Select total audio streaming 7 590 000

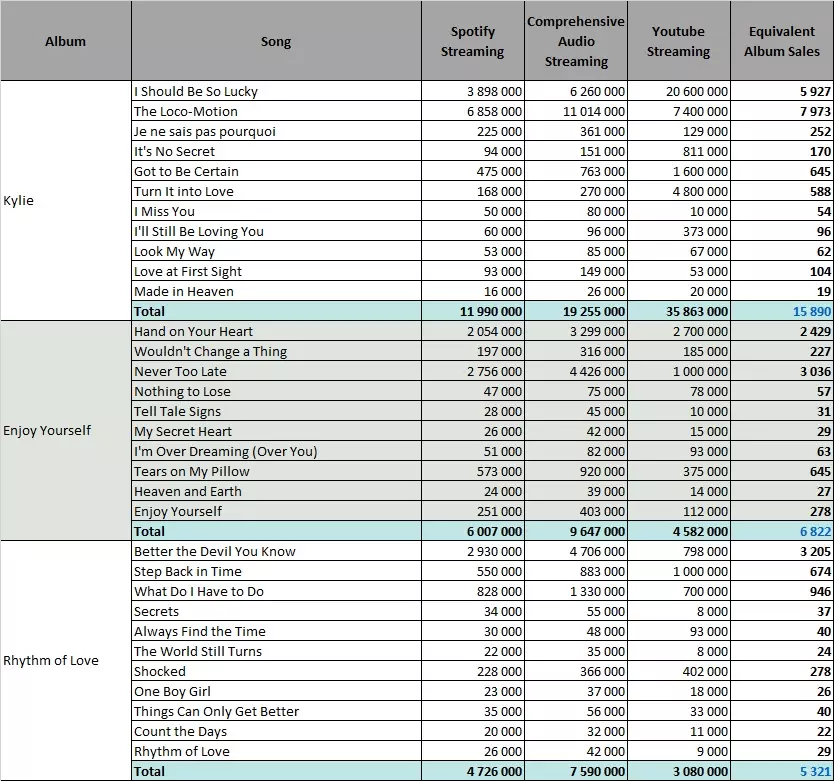point(576,771)
